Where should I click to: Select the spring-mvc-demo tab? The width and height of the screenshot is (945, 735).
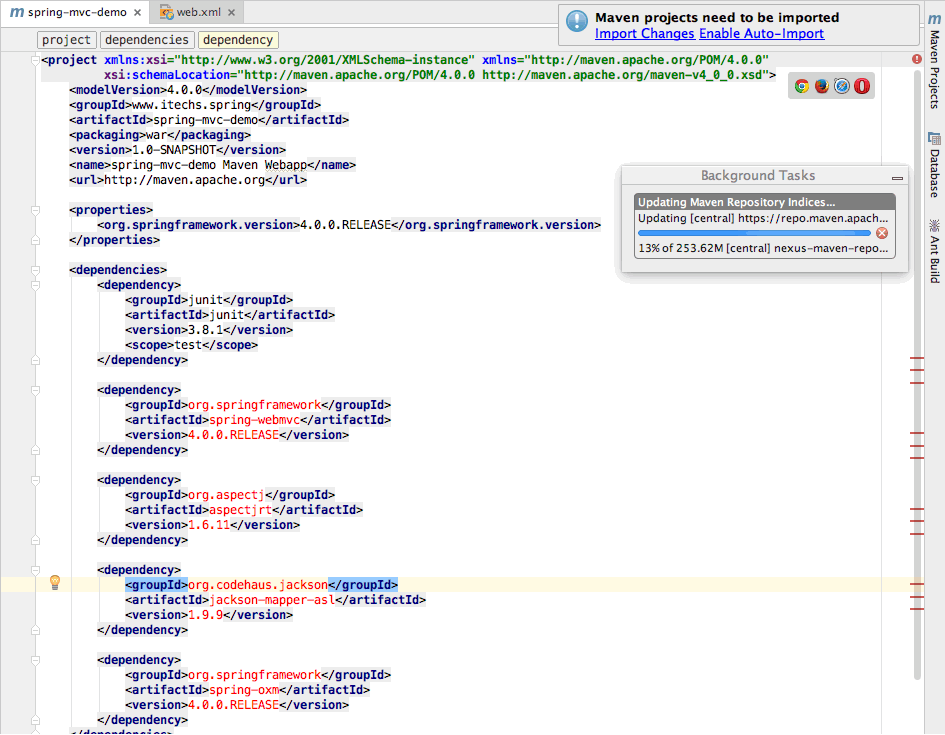click(x=77, y=12)
